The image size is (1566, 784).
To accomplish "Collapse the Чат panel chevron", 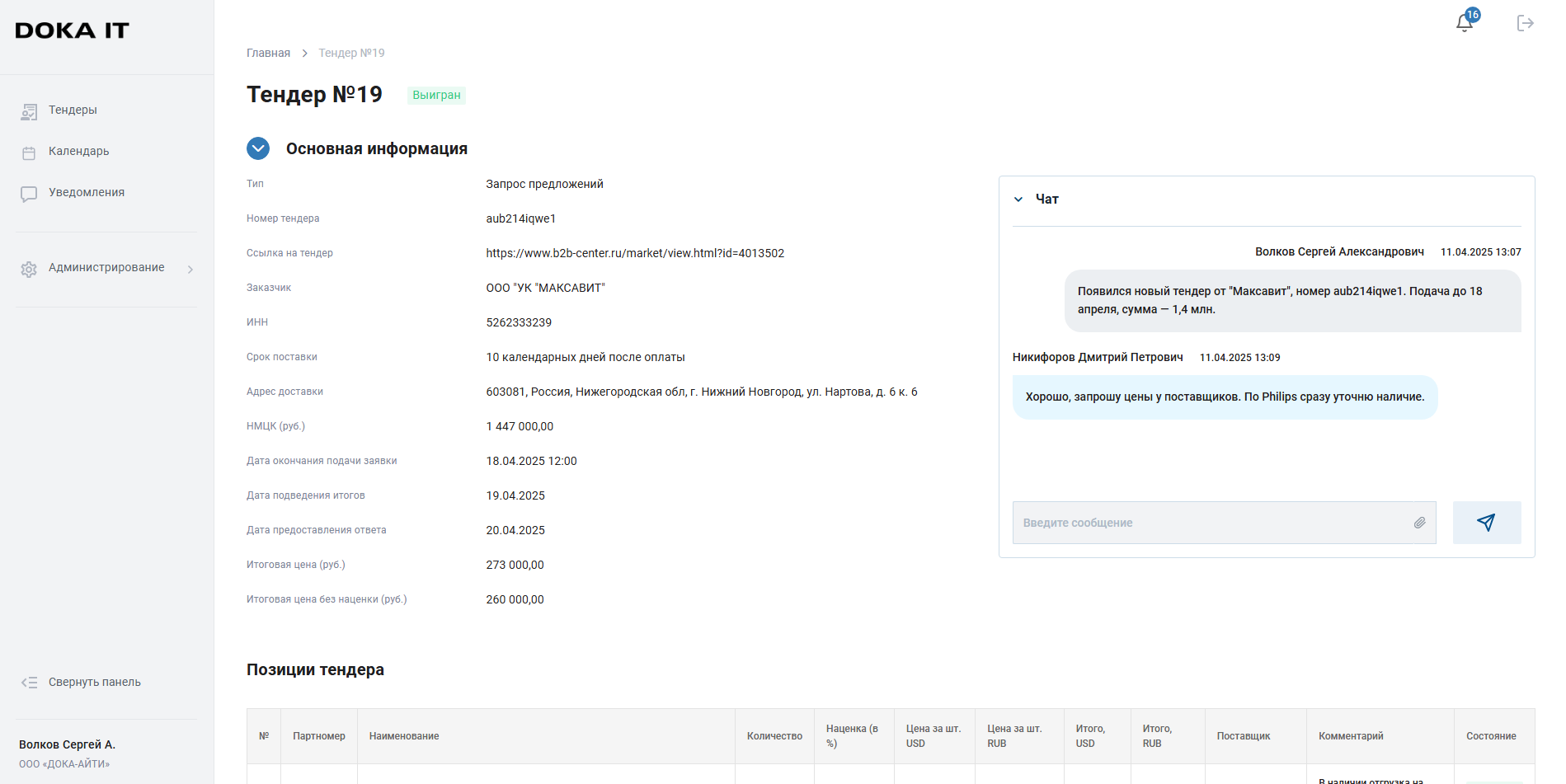I will [x=1018, y=200].
